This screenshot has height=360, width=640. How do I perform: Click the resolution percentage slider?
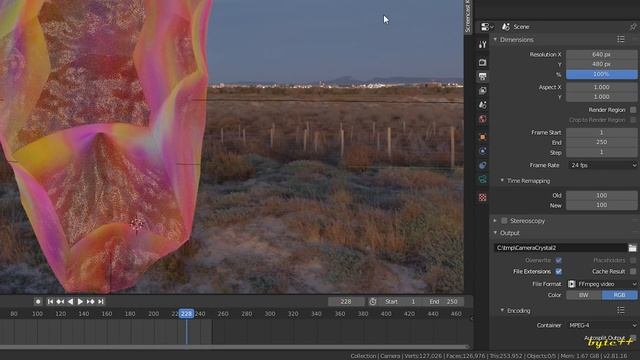(x=602, y=74)
